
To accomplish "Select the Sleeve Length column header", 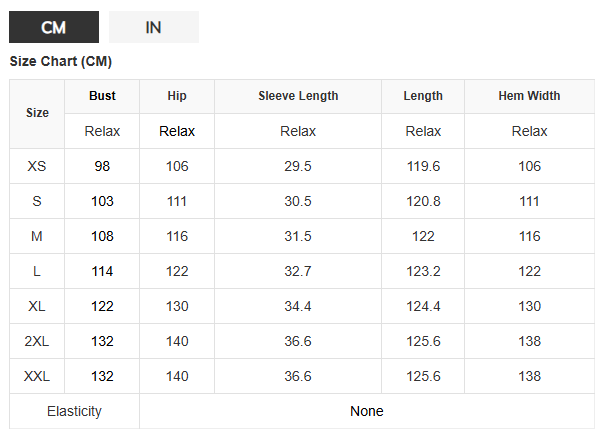I will [x=298, y=96].
